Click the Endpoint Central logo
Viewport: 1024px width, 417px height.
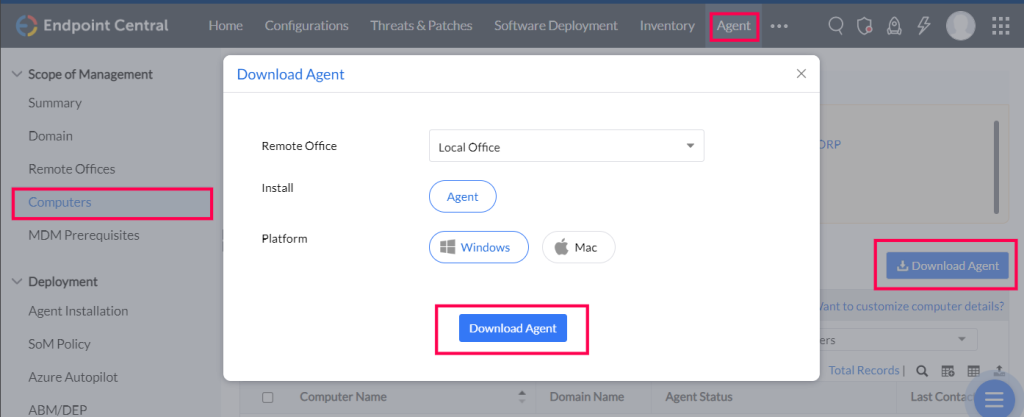click(92, 25)
